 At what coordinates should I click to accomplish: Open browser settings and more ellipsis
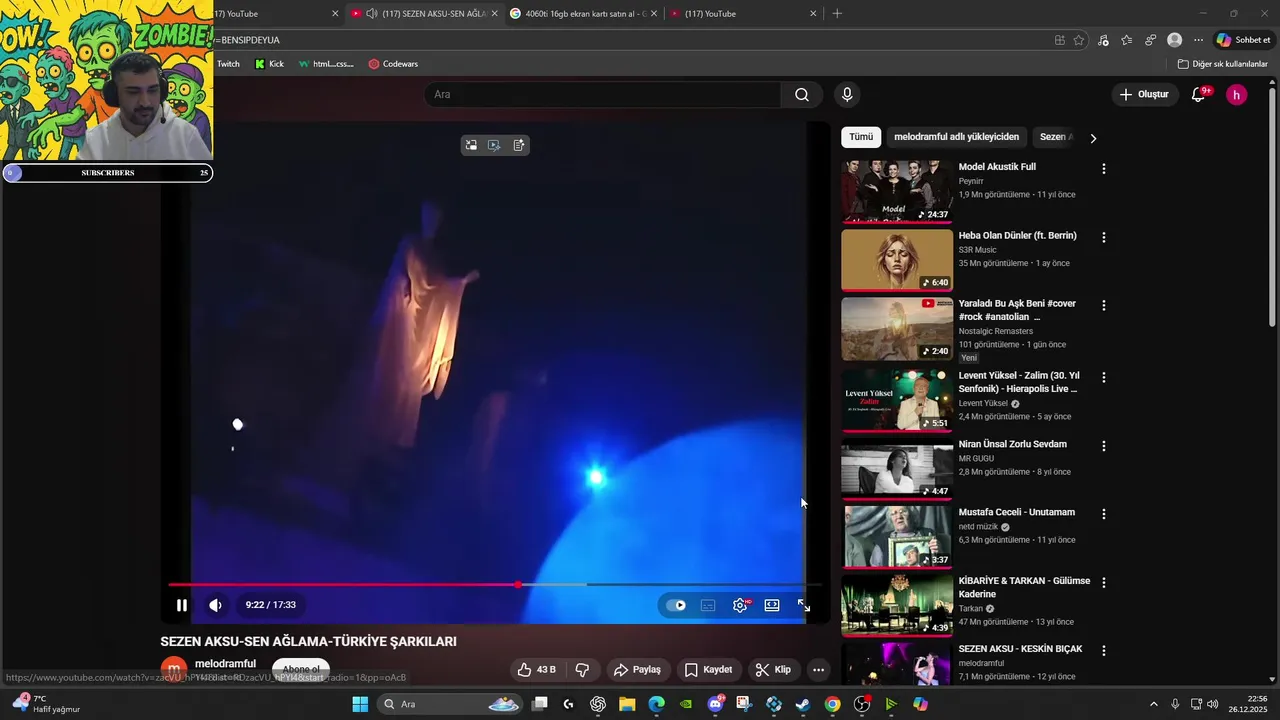point(1199,40)
